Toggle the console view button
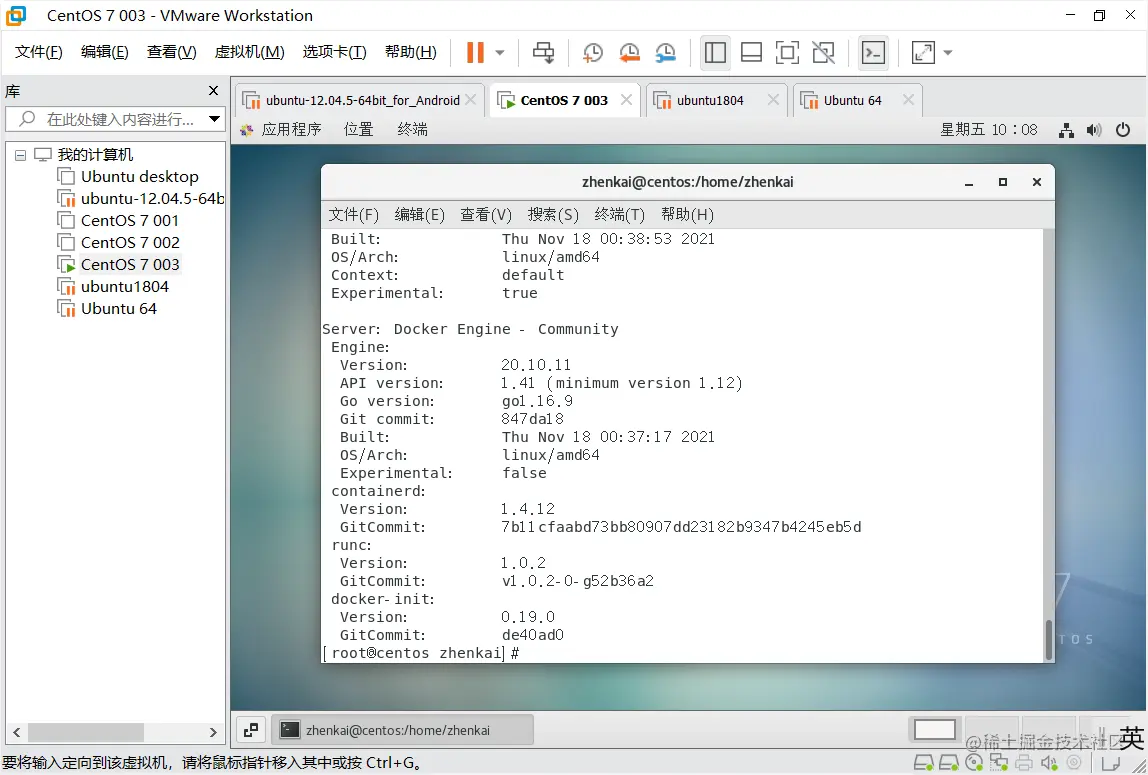Image resolution: width=1148 pixels, height=775 pixels. pos(873,53)
